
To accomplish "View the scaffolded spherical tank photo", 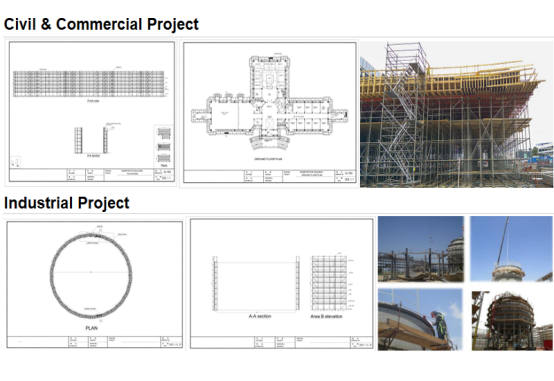I will 512,321.
